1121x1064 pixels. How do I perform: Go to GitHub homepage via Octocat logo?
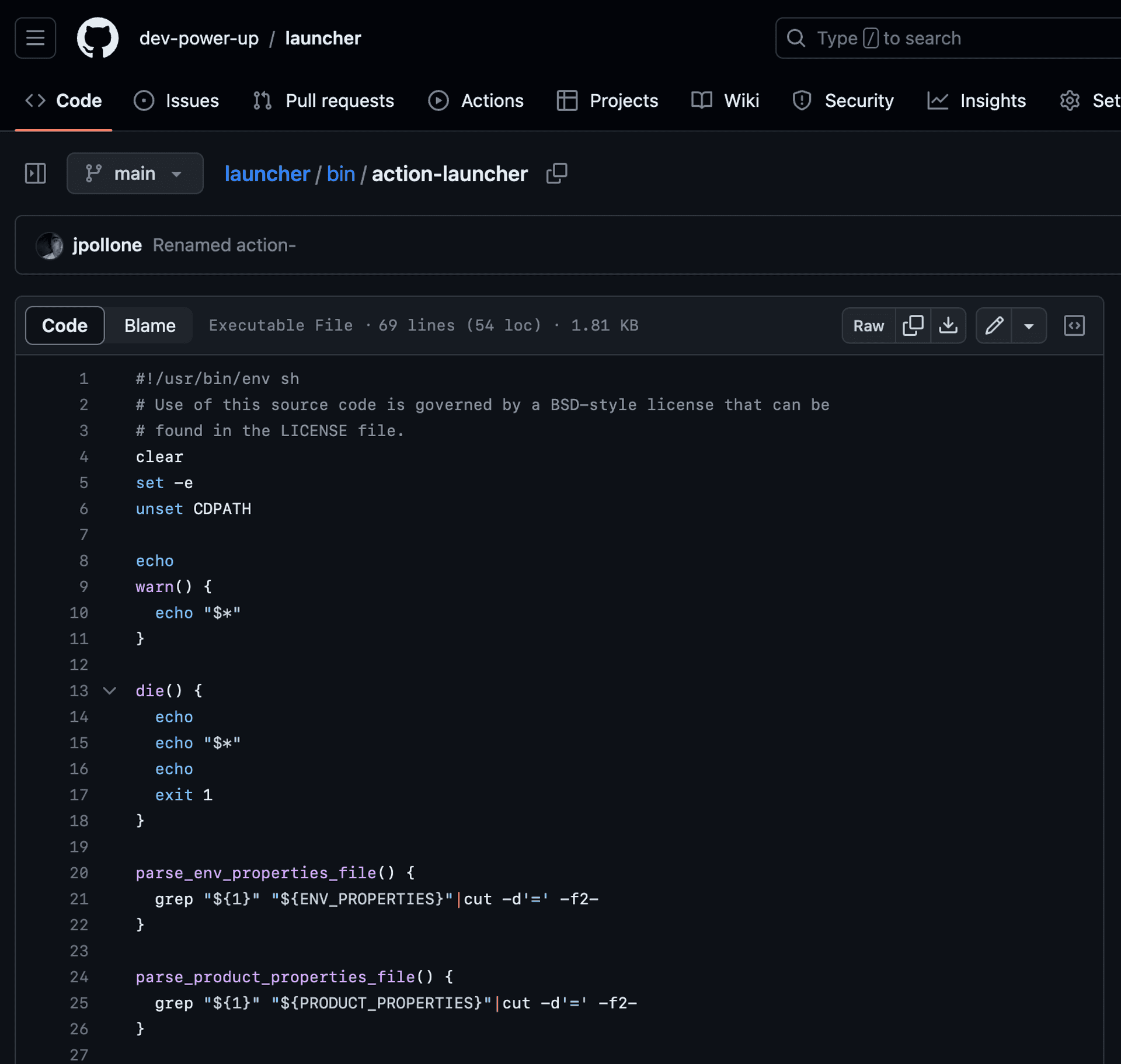pos(98,38)
